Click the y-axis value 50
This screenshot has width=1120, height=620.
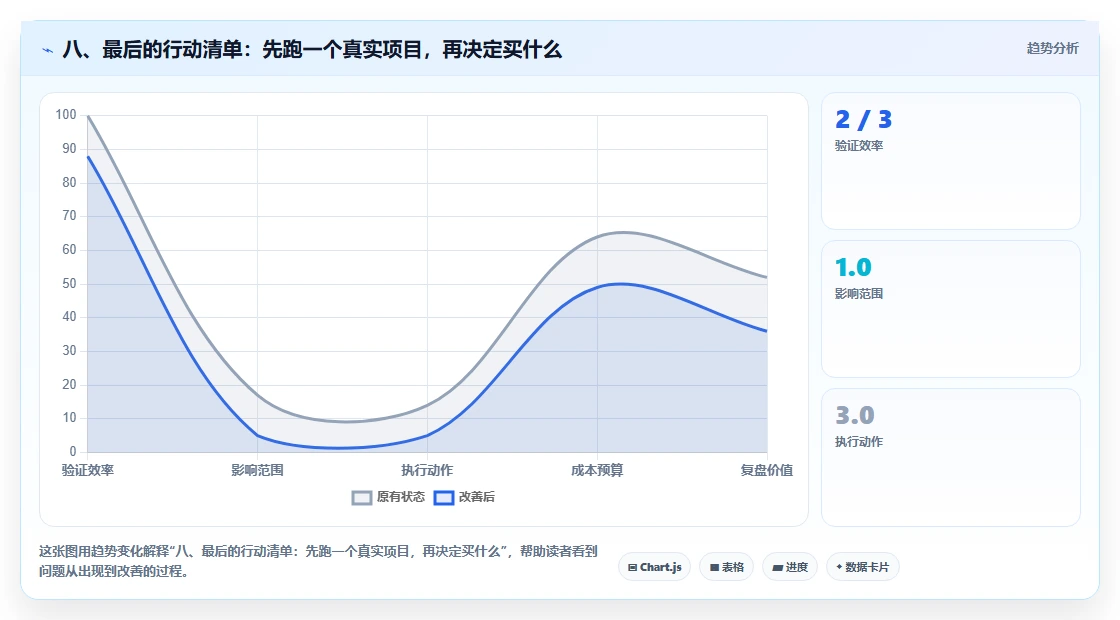(69, 284)
